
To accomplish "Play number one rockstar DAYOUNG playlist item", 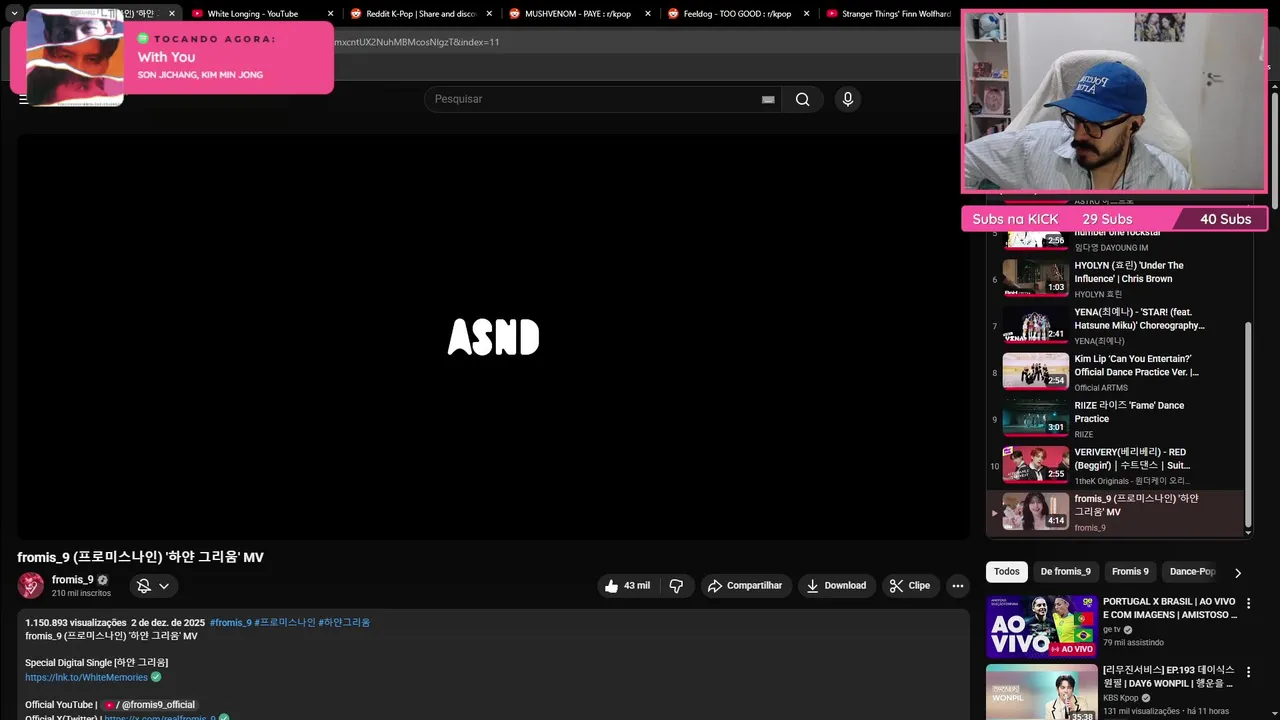I will (x=1115, y=240).
